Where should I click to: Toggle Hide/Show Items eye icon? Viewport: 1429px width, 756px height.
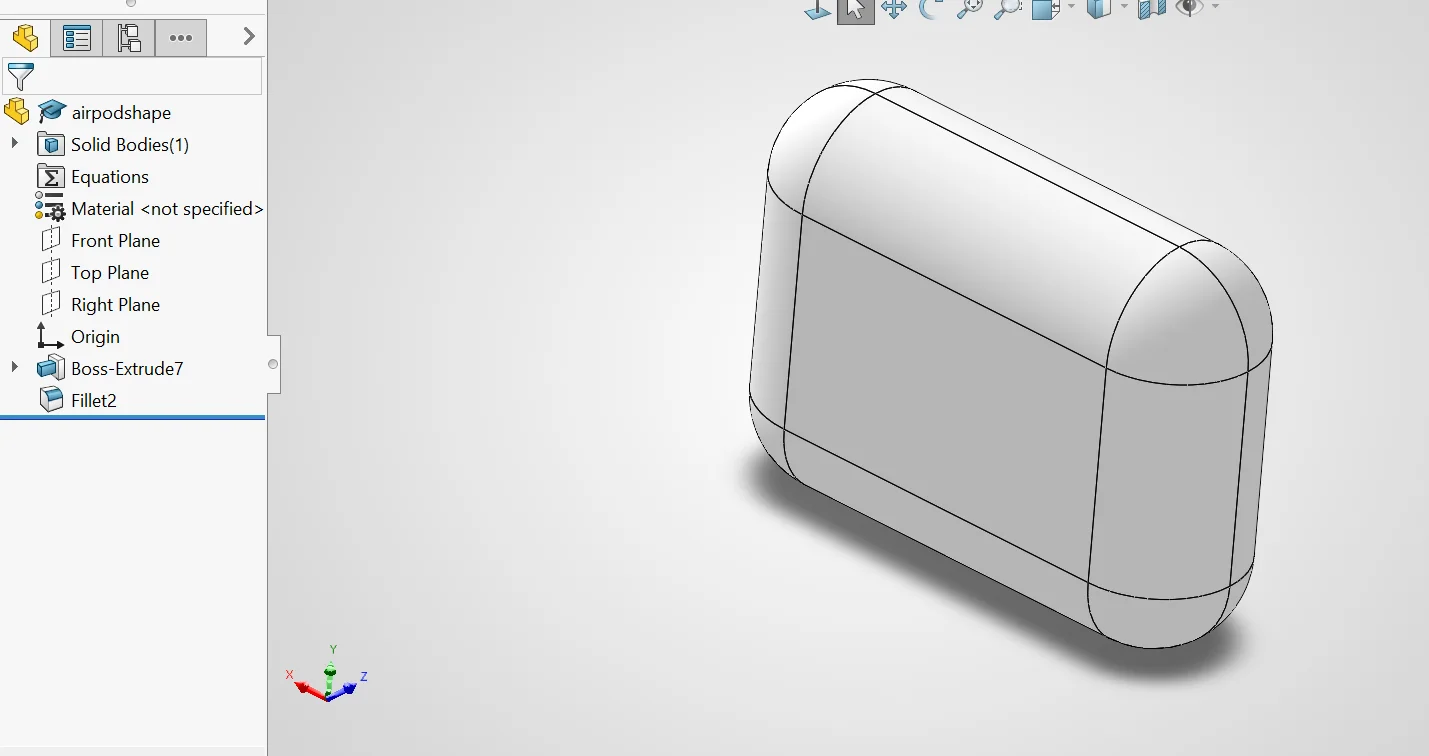pos(1189,8)
